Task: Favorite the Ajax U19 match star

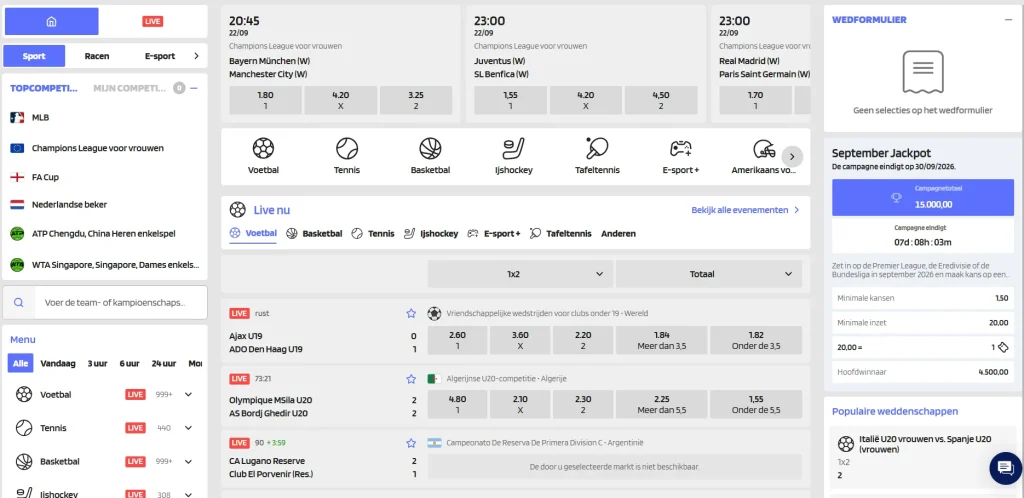Action: pos(411,314)
